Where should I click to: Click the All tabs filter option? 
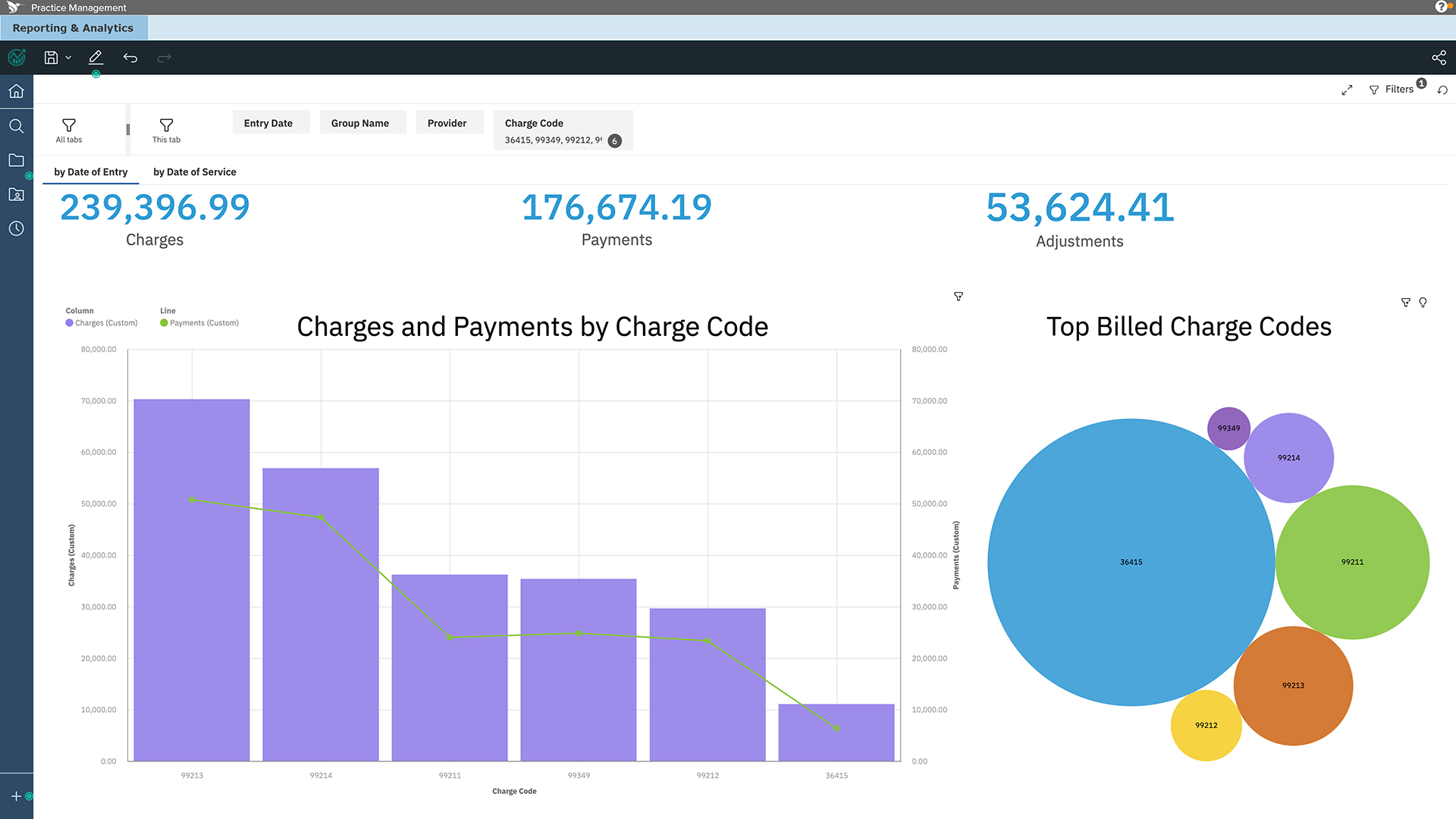coord(69,129)
